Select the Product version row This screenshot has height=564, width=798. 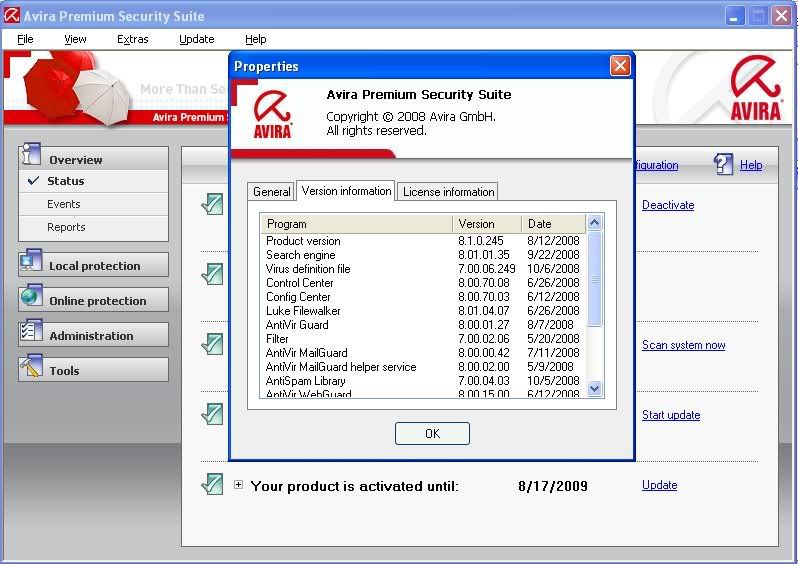coord(423,241)
